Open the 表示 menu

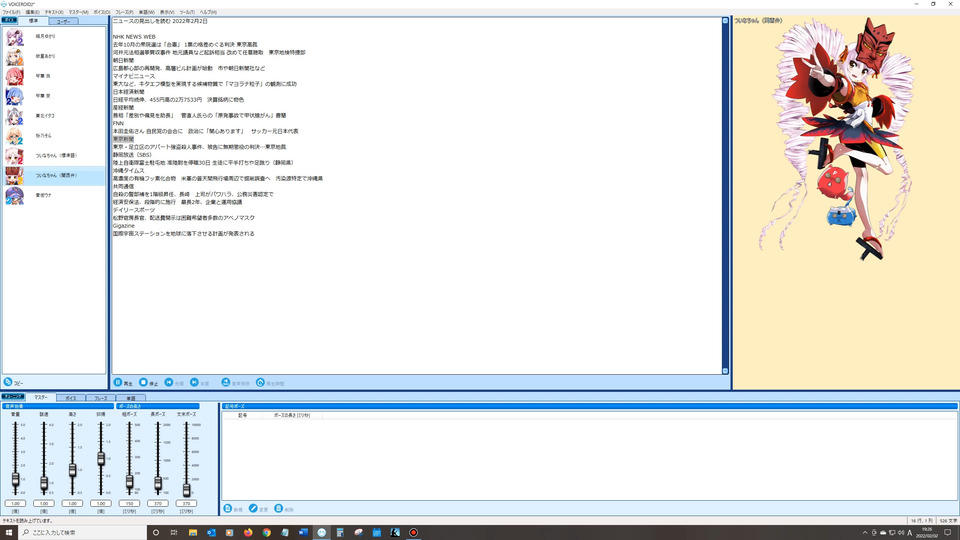[167, 12]
